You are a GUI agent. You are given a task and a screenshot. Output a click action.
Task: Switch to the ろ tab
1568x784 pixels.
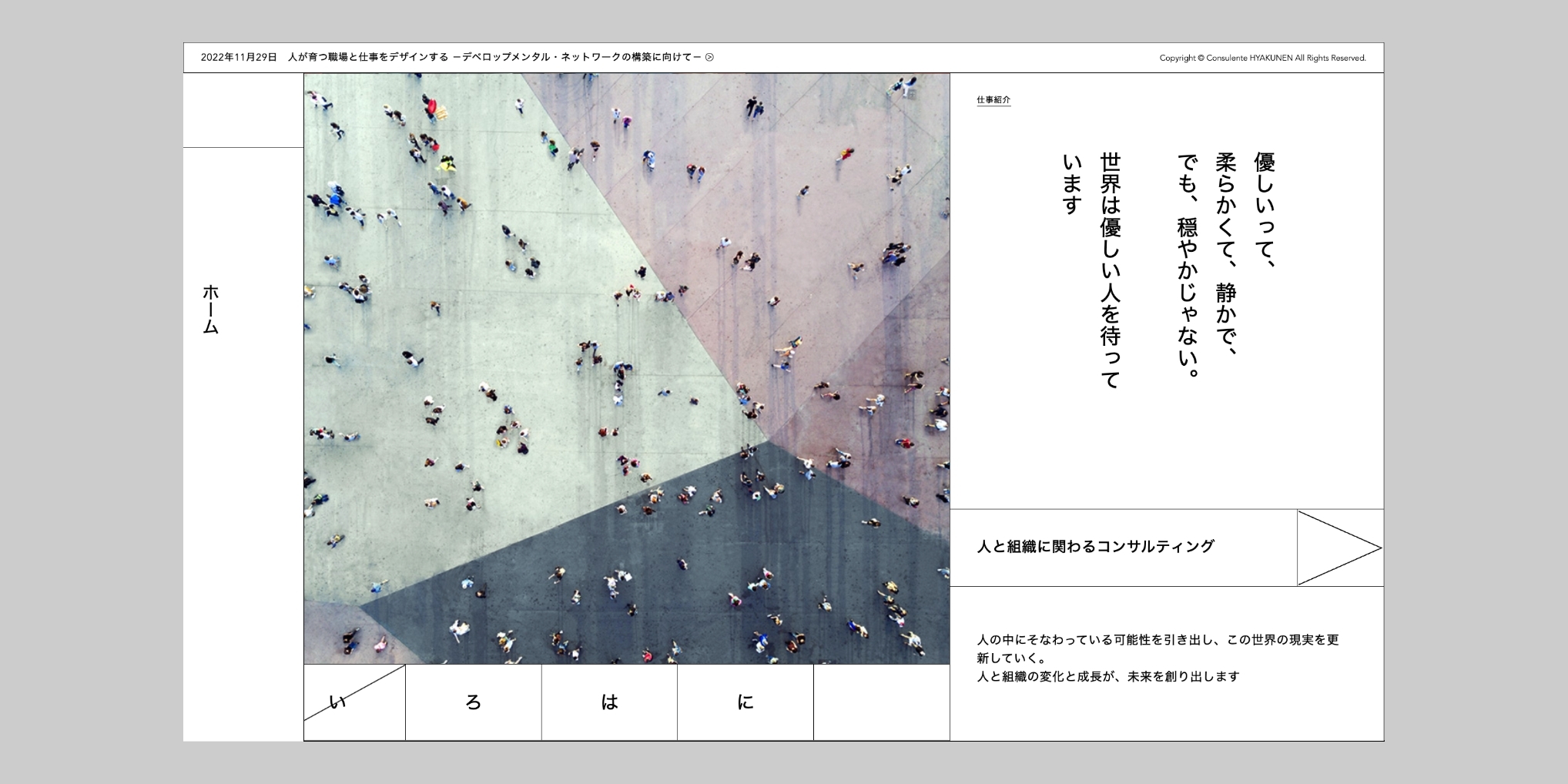[x=473, y=702]
